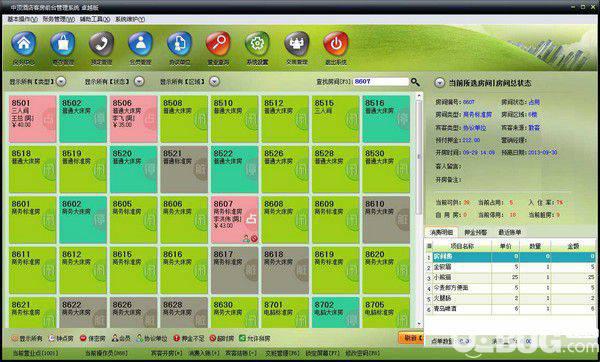Select teal room tile 8702
The height and width of the screenshot is (362, 600).
click(x=336, y=312)
